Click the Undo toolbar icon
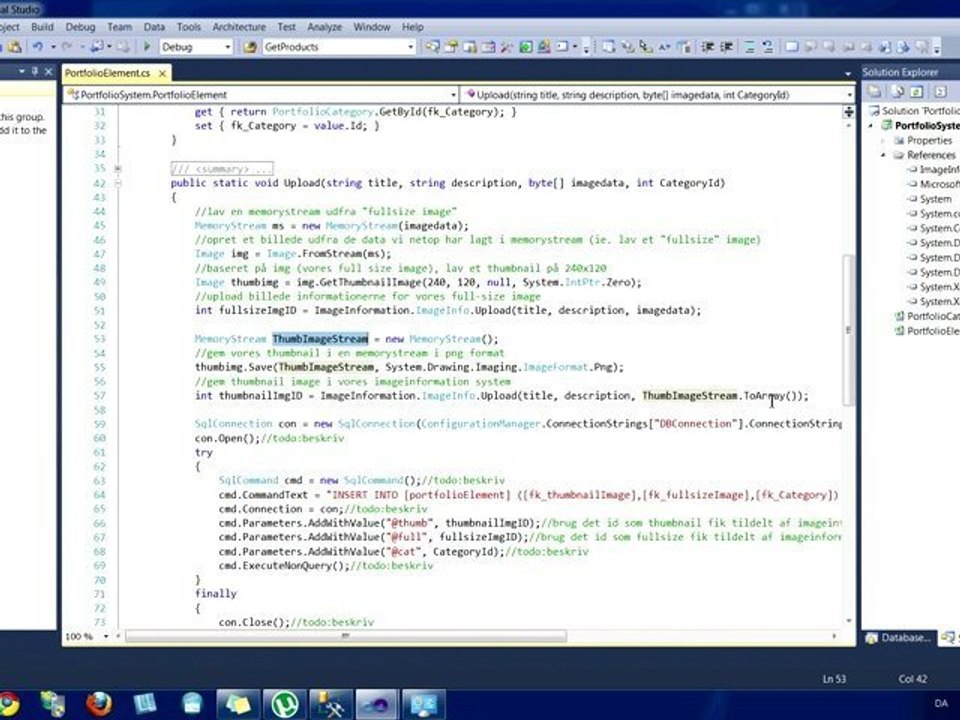The width and height of the screenshot is (960, 720). pyautogui.click(x=38, y=47)
